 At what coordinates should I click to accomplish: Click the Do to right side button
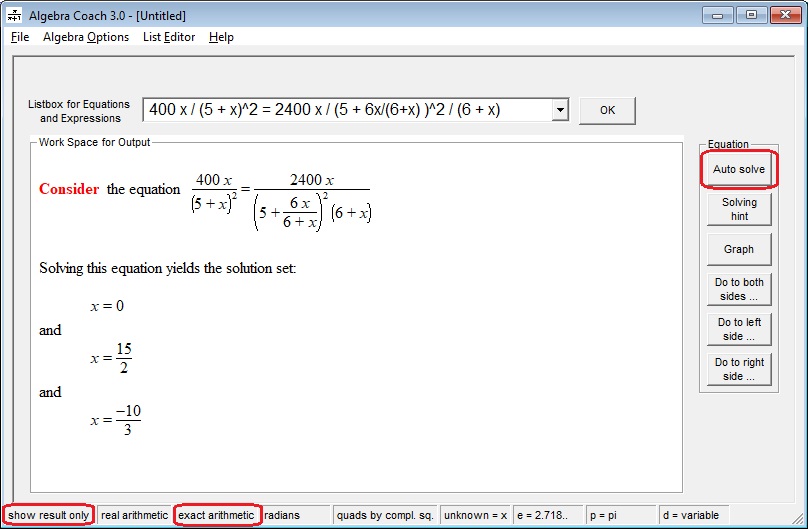(x=739, y=369)
